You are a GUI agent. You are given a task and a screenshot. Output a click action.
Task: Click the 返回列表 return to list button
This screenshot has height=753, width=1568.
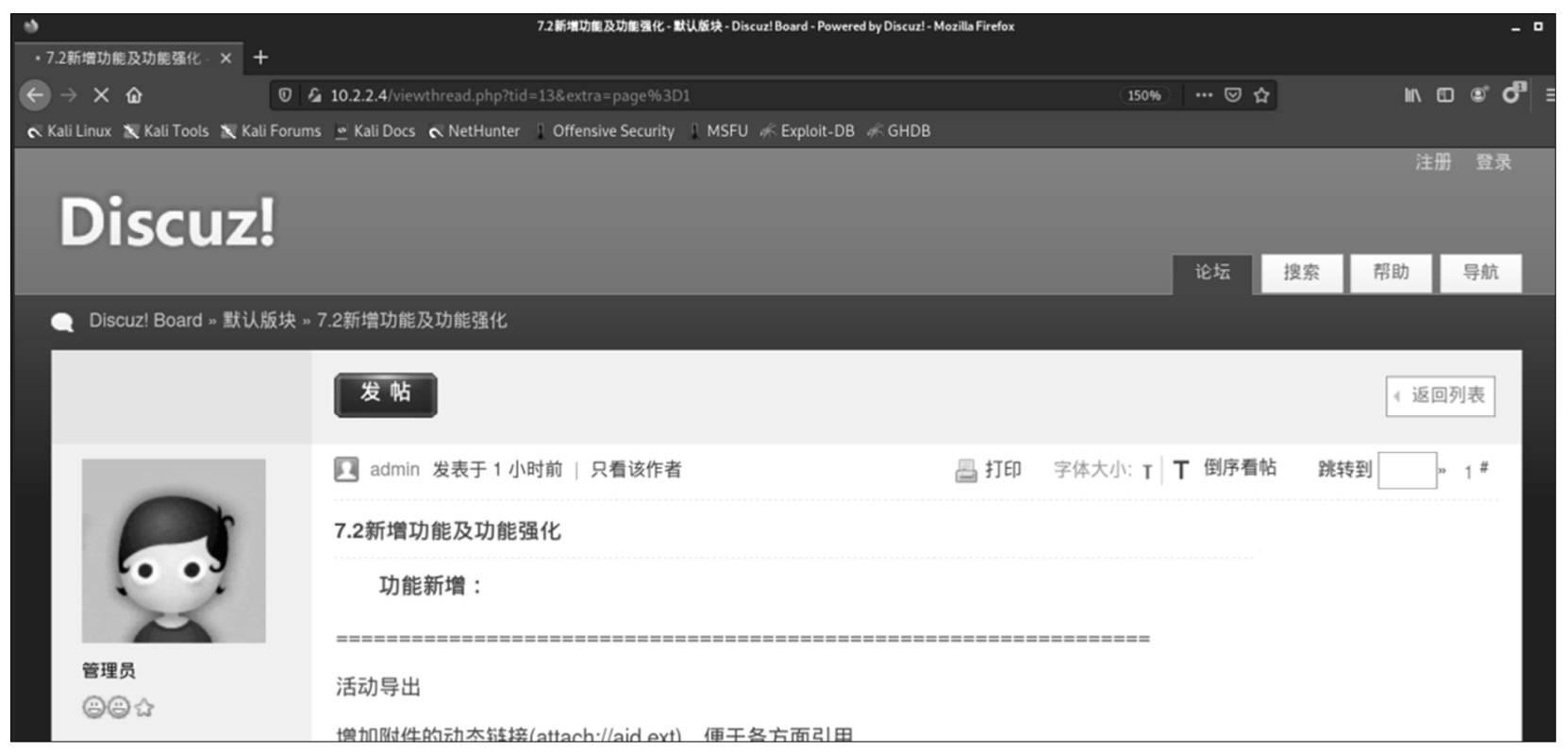[x=1440, y=395]
